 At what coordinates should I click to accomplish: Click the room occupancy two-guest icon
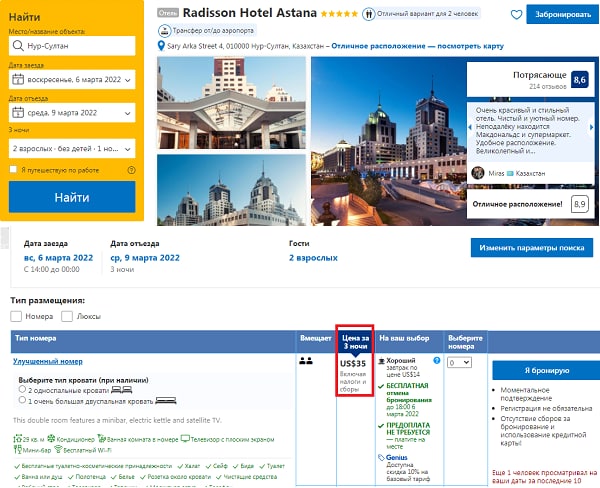(x=306, y=361)
